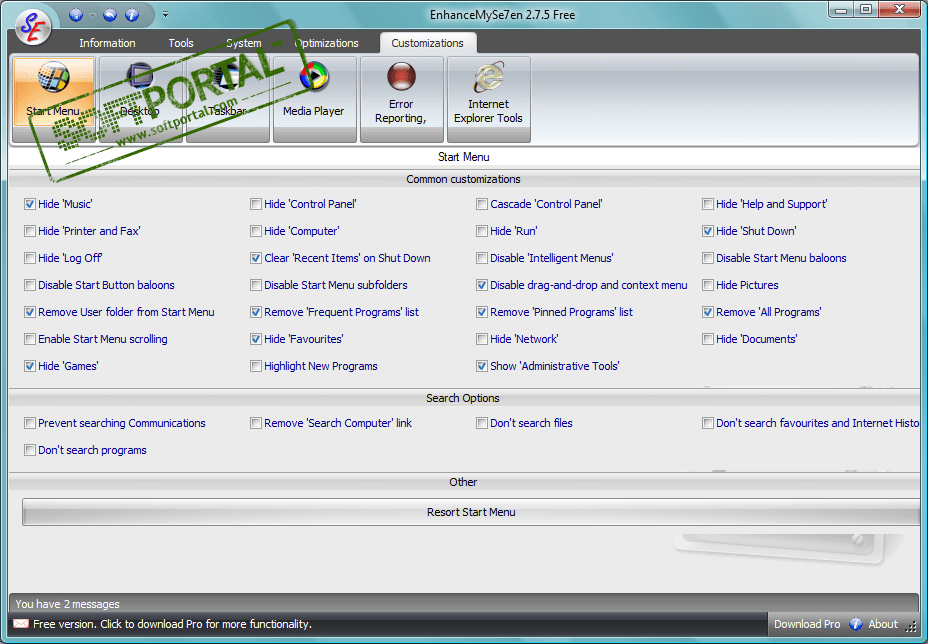Check Don't search favourites and Internet History
The height and width of the screenshot is (644, 928).
coord(708,423)
